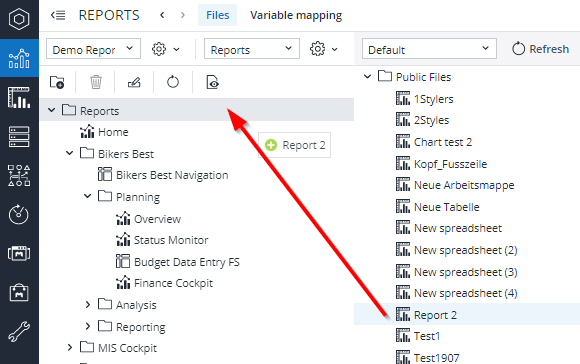Select the Test1907 file
The height and width of the screenshot is (364, 580).
point(436,358)
